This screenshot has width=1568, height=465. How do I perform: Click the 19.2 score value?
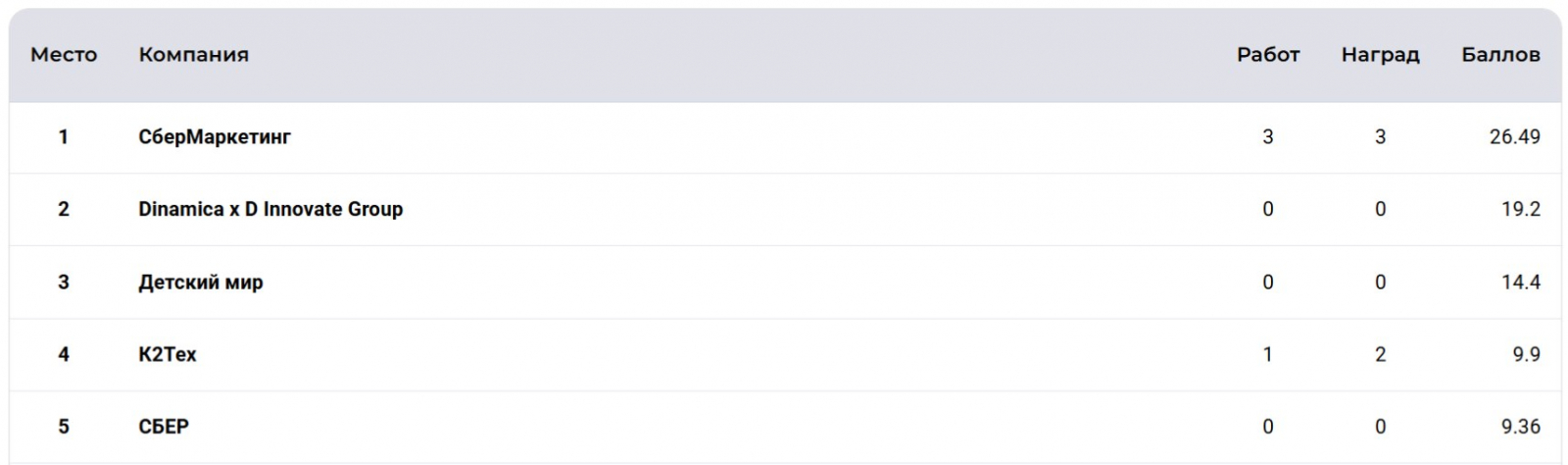pyautogui.click(x=1520, y=209)
